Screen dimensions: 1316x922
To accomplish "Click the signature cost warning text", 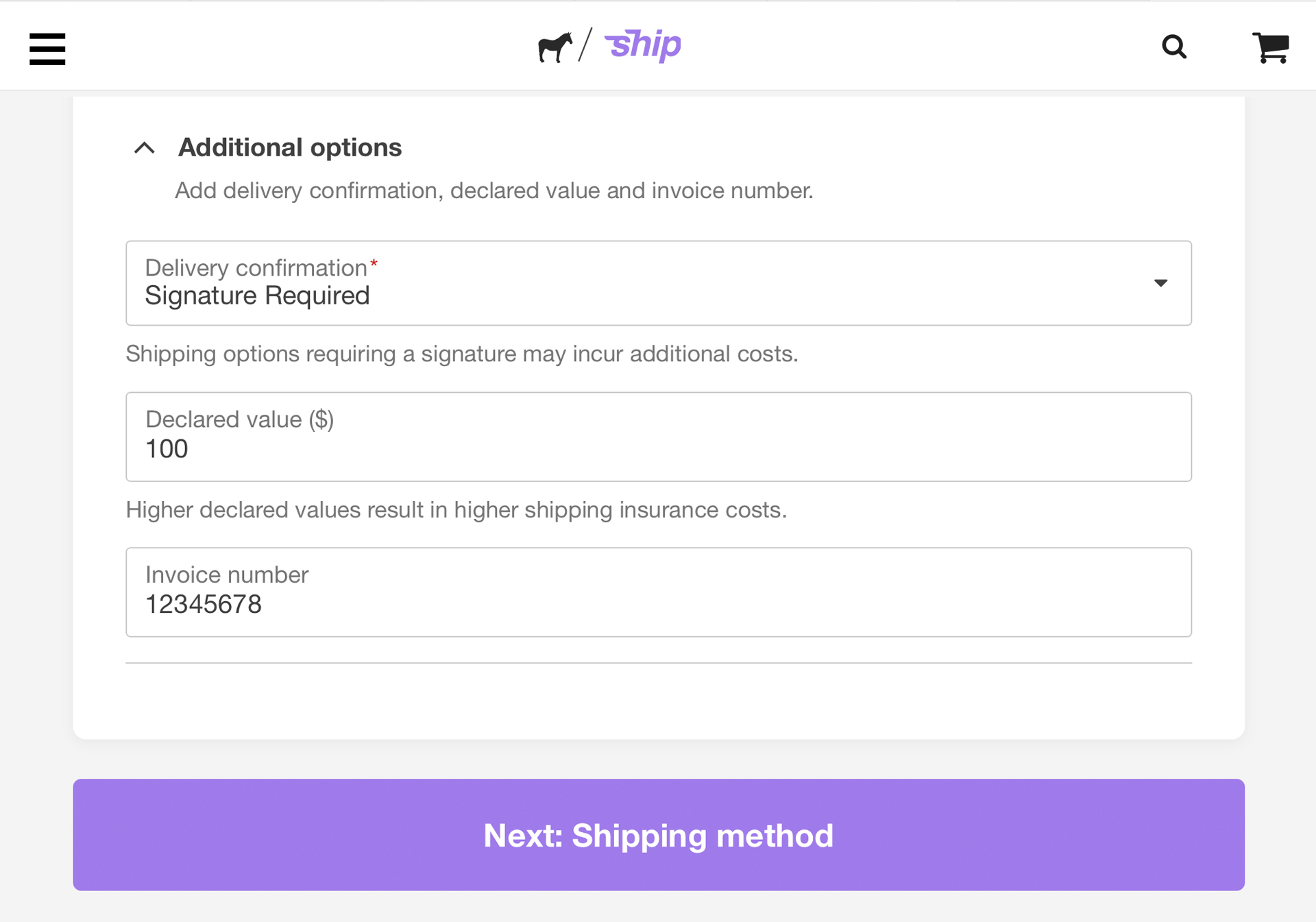I will (x=461, y=354).
